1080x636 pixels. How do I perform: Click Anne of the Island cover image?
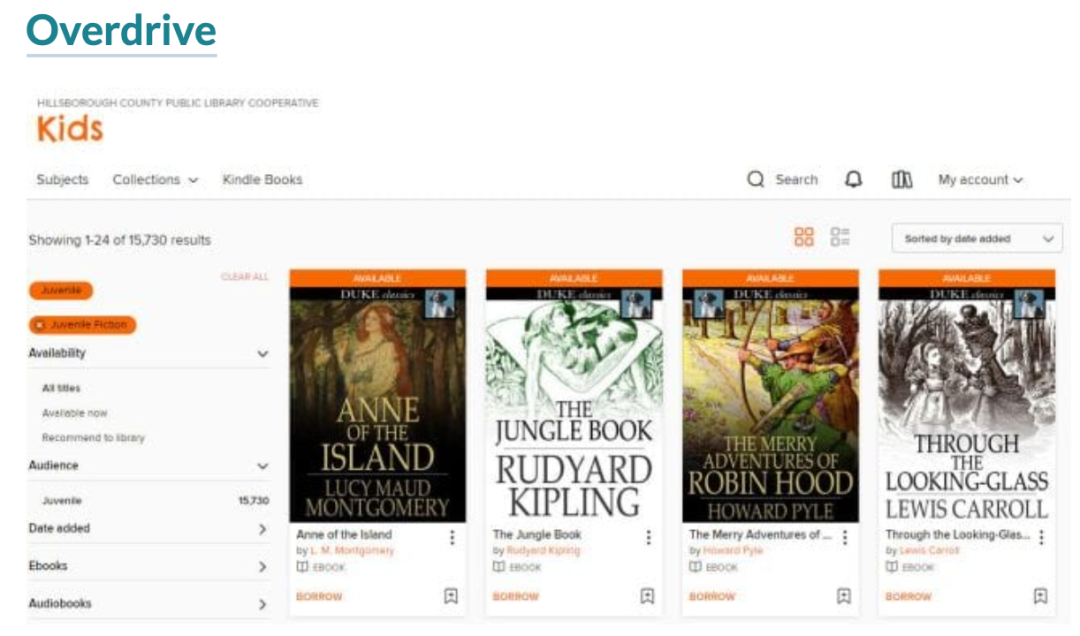pos(377,404)
